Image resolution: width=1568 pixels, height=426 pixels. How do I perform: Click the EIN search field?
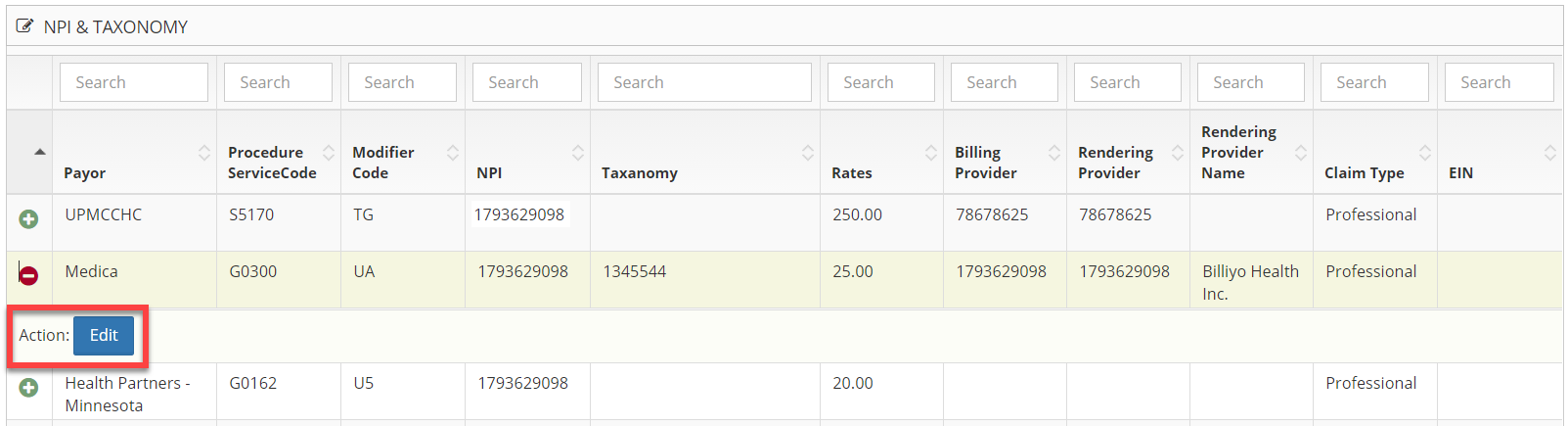click(x=1499, y=82)
